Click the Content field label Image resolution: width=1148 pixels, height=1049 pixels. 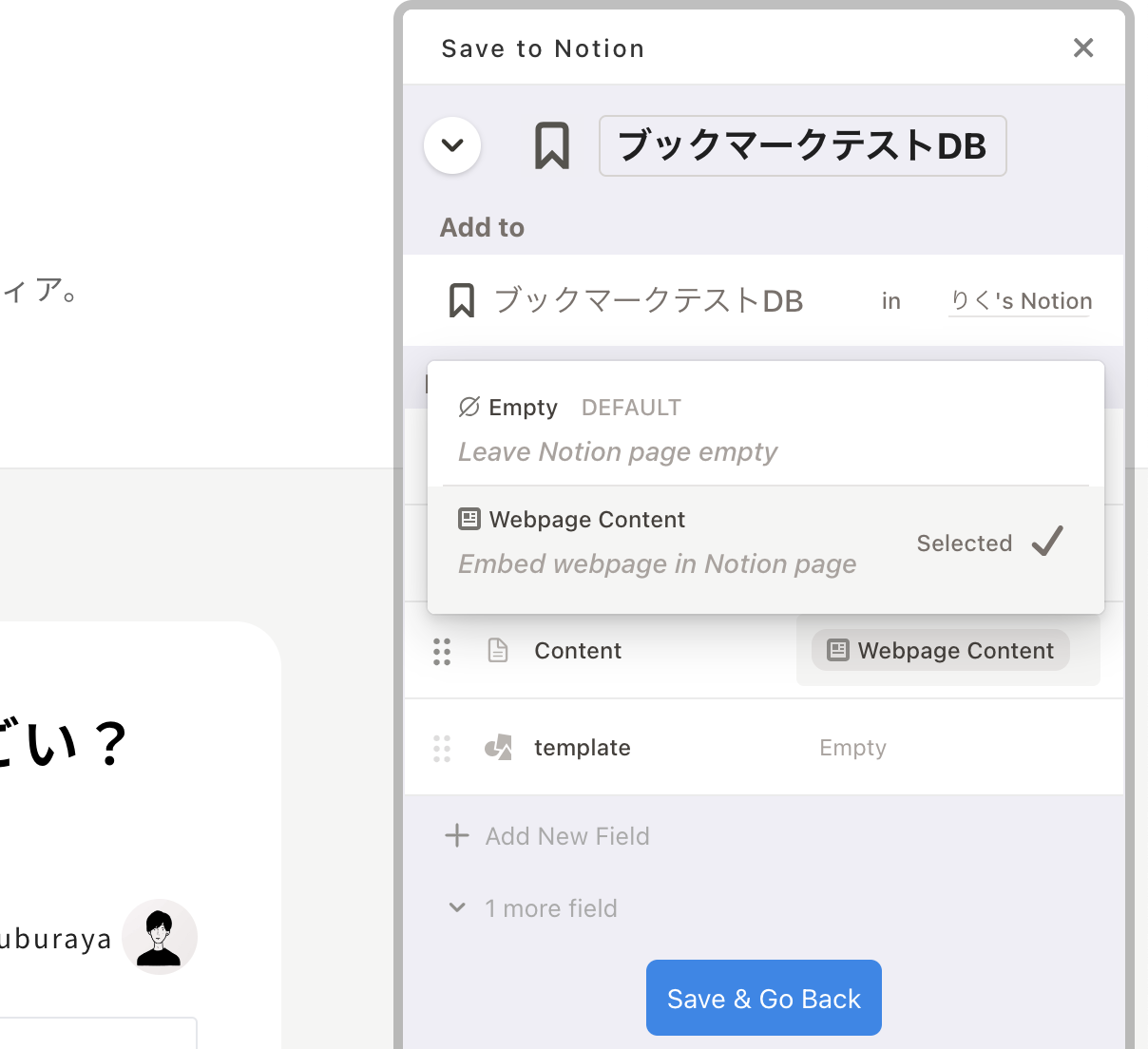578,651
